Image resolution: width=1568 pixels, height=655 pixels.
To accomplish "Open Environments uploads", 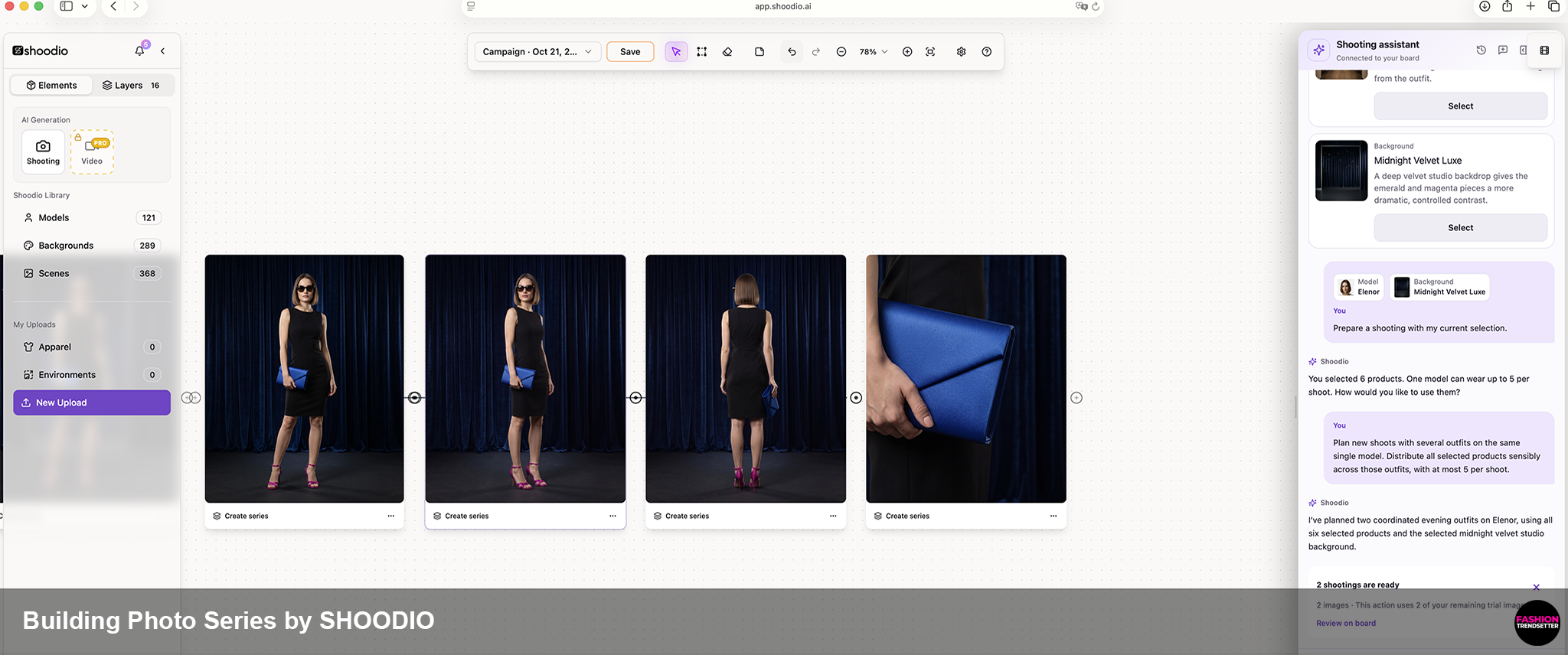I will point(92,375).
